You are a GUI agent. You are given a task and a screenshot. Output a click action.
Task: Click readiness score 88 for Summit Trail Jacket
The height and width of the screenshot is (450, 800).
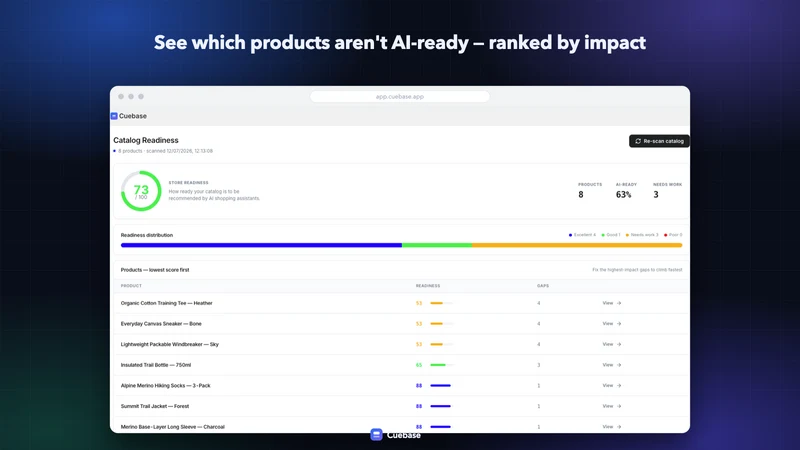(419, 406)
